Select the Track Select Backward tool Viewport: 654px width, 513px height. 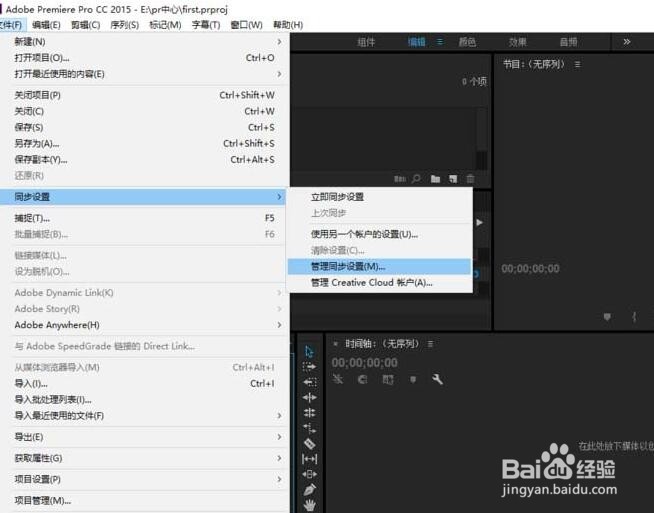[x=309, y=382]
